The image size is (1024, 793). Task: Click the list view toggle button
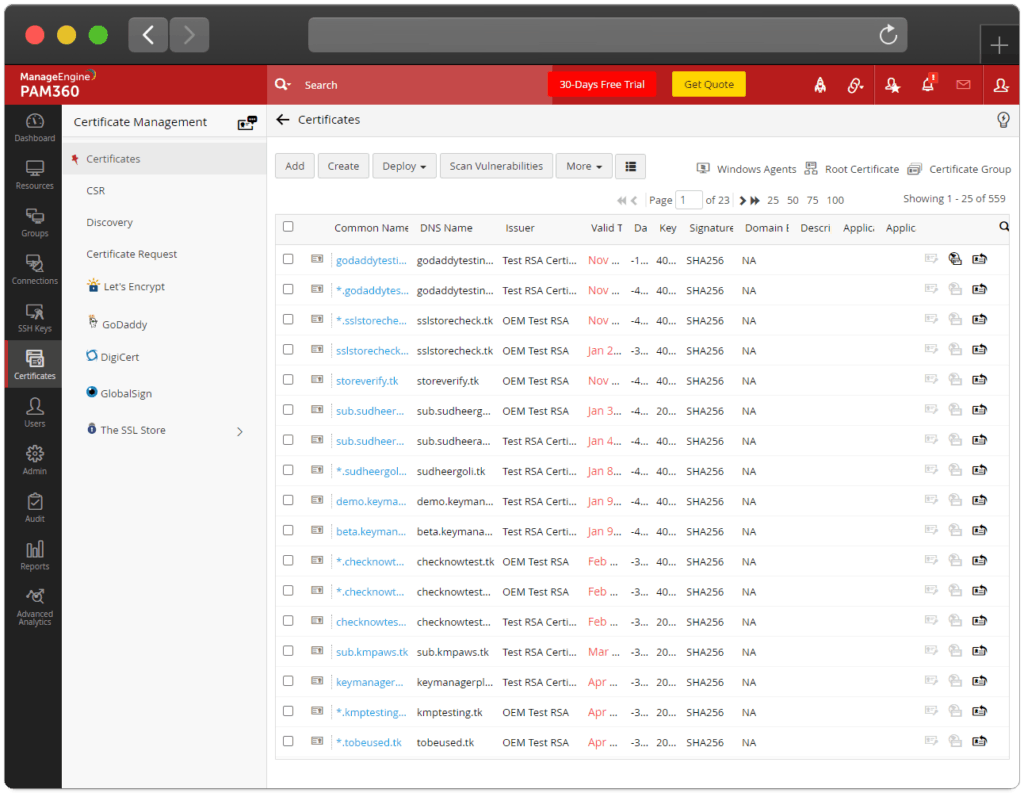coord(630,167)
